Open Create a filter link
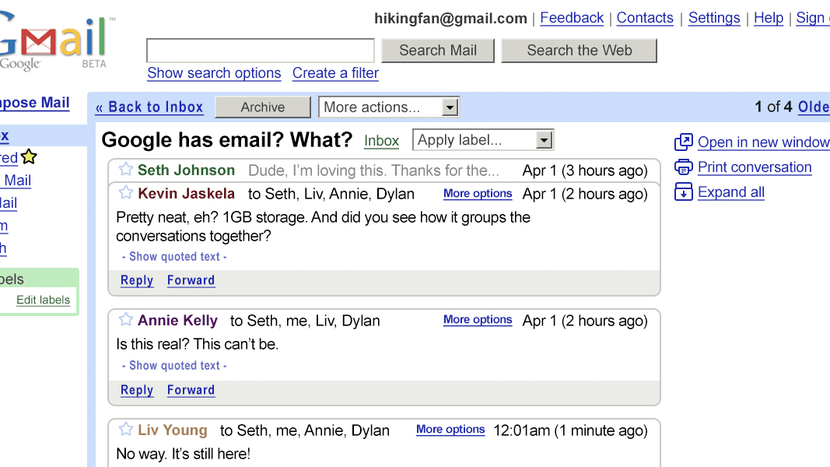830x467 pixels. coord(336,73)
